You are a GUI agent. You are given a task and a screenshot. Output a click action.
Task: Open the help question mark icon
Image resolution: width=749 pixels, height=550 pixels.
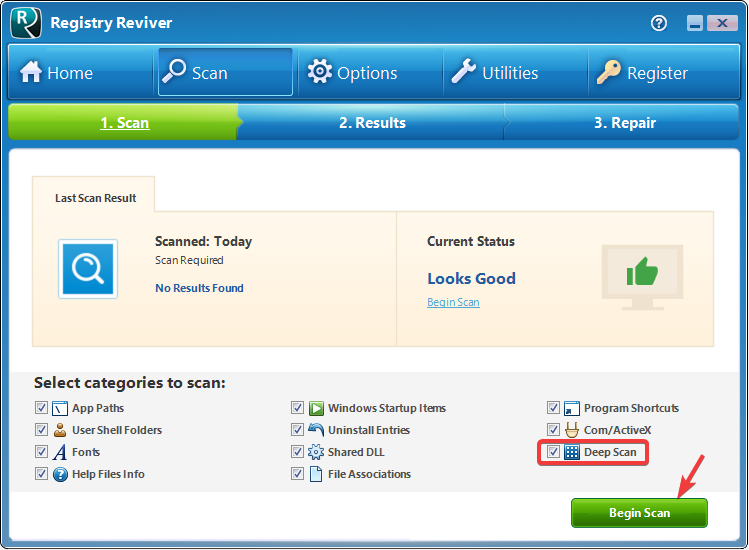point(659,23)
